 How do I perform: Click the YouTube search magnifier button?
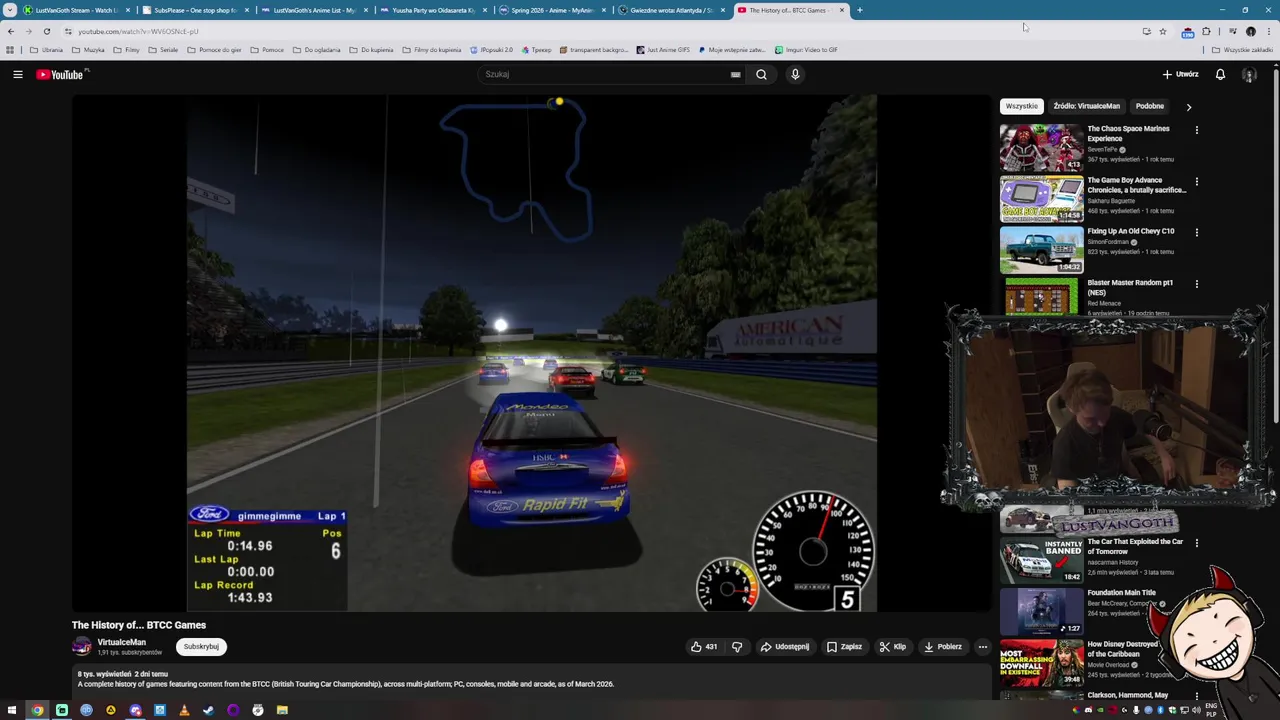click(x=761, y=74)
